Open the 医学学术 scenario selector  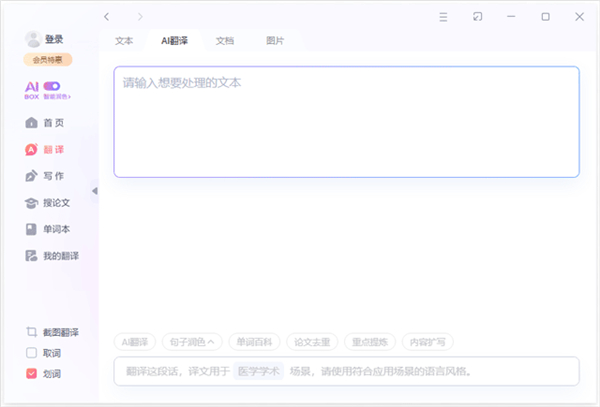[258, 371]
